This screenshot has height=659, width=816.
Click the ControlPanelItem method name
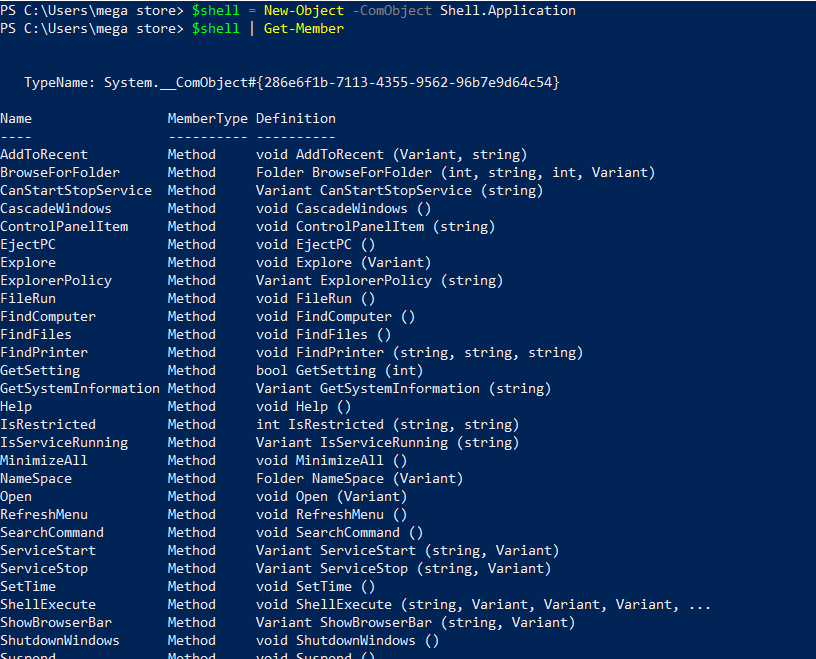[64, 226]
